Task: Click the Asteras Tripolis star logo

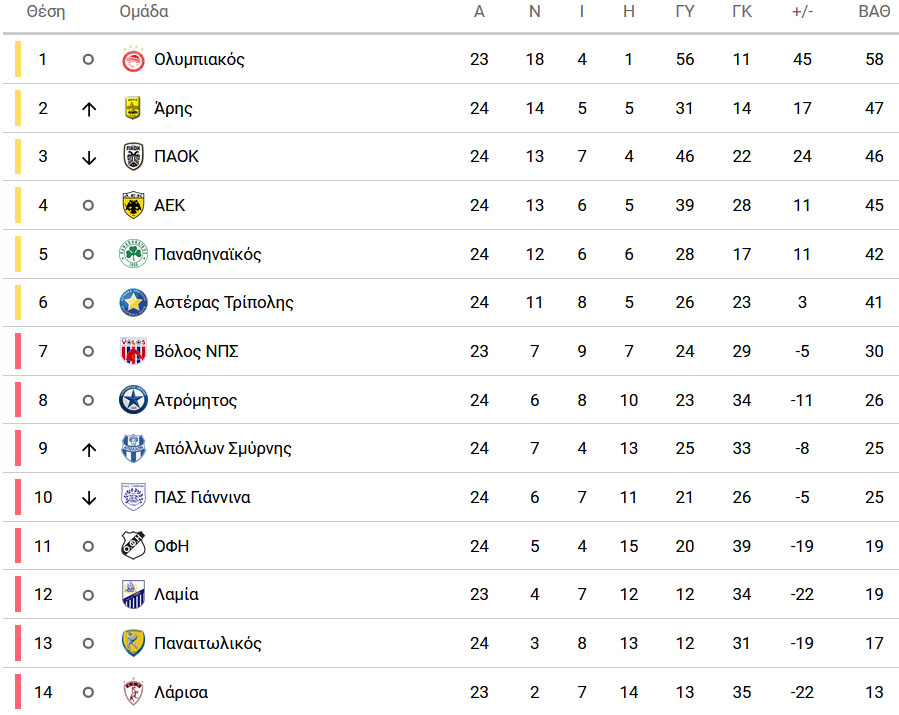Action: tap(133, 303)
